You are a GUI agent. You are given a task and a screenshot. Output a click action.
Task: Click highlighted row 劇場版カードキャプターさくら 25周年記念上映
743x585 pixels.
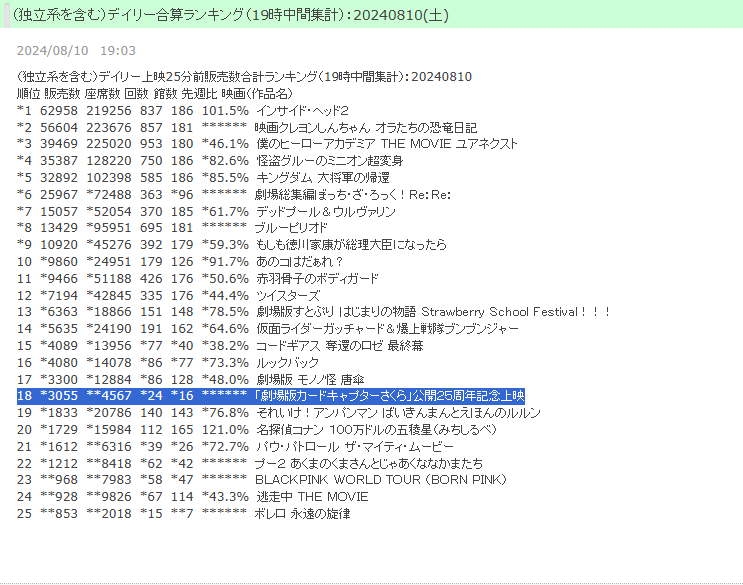271,396
